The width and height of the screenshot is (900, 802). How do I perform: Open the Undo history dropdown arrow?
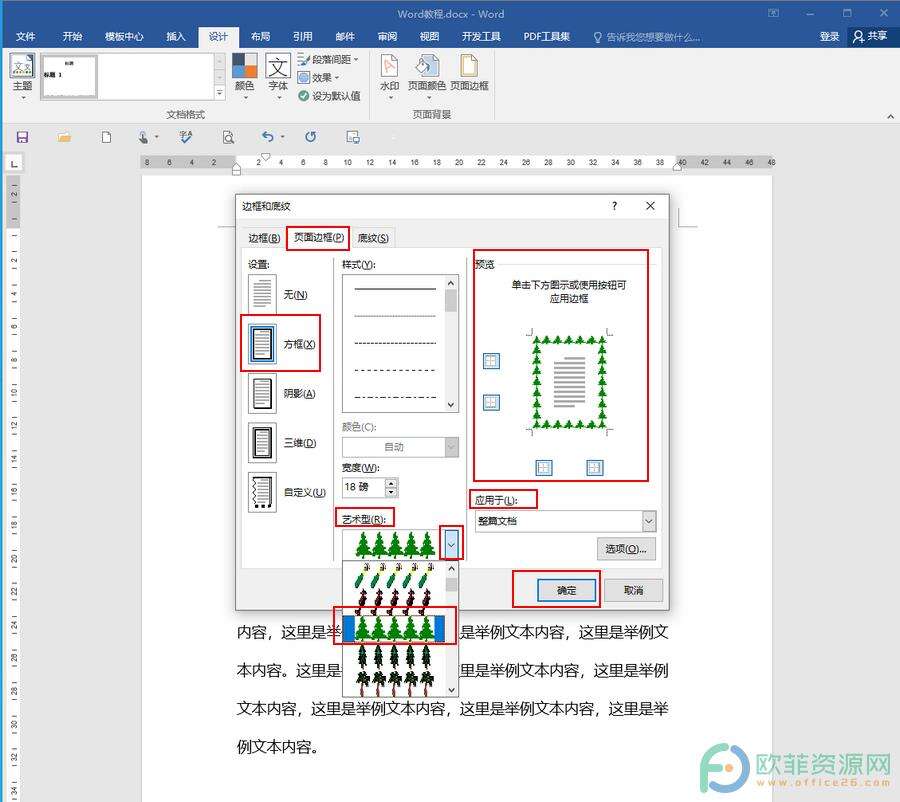(282, 137)
